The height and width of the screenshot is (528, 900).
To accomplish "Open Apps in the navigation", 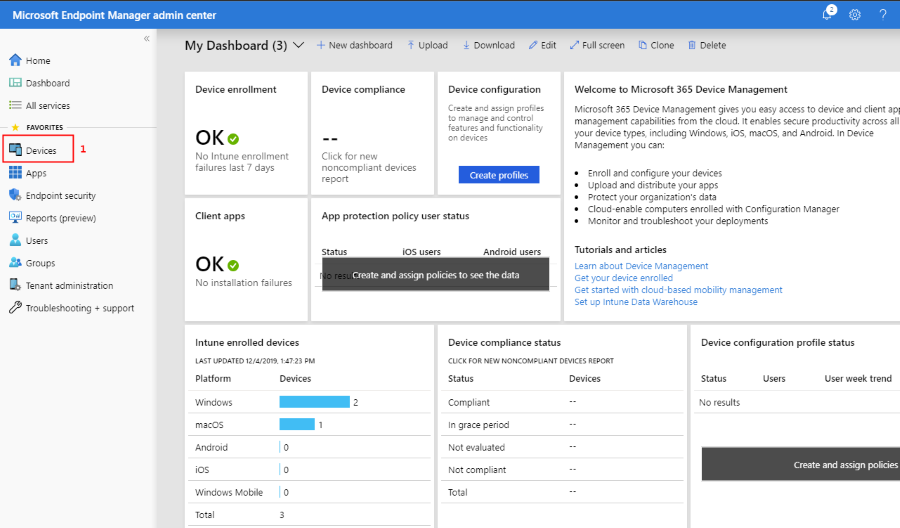I will [x=36, y=173].
